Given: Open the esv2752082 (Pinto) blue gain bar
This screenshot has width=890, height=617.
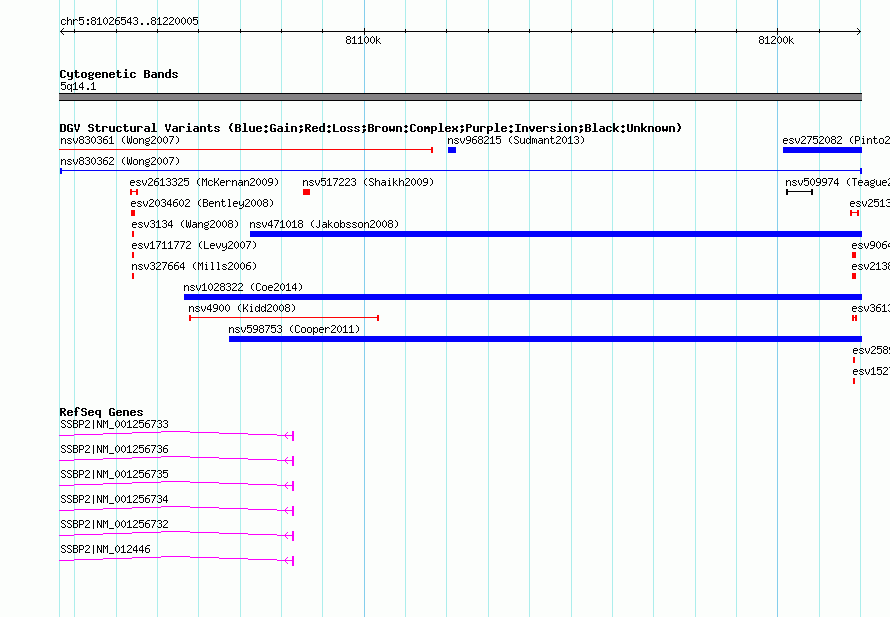Looking at the screenshot, I should coord(822,150).
